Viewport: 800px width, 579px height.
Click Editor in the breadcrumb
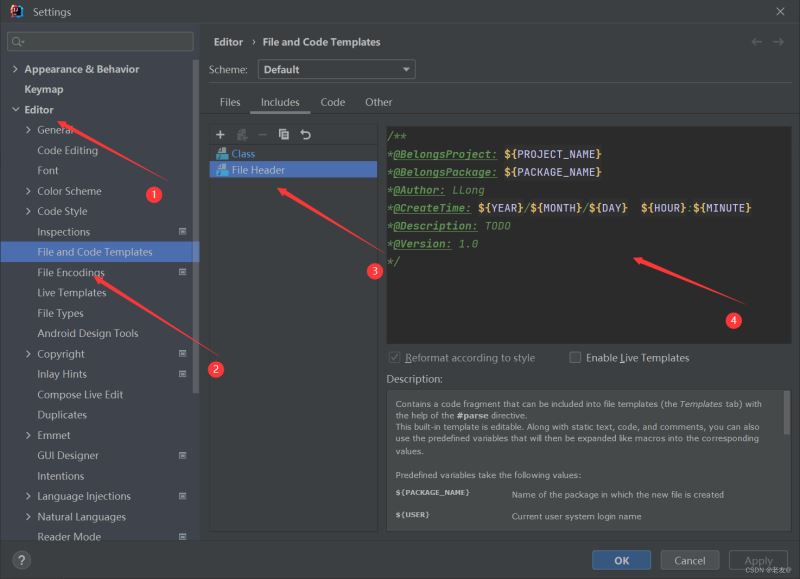click(228, 42)
